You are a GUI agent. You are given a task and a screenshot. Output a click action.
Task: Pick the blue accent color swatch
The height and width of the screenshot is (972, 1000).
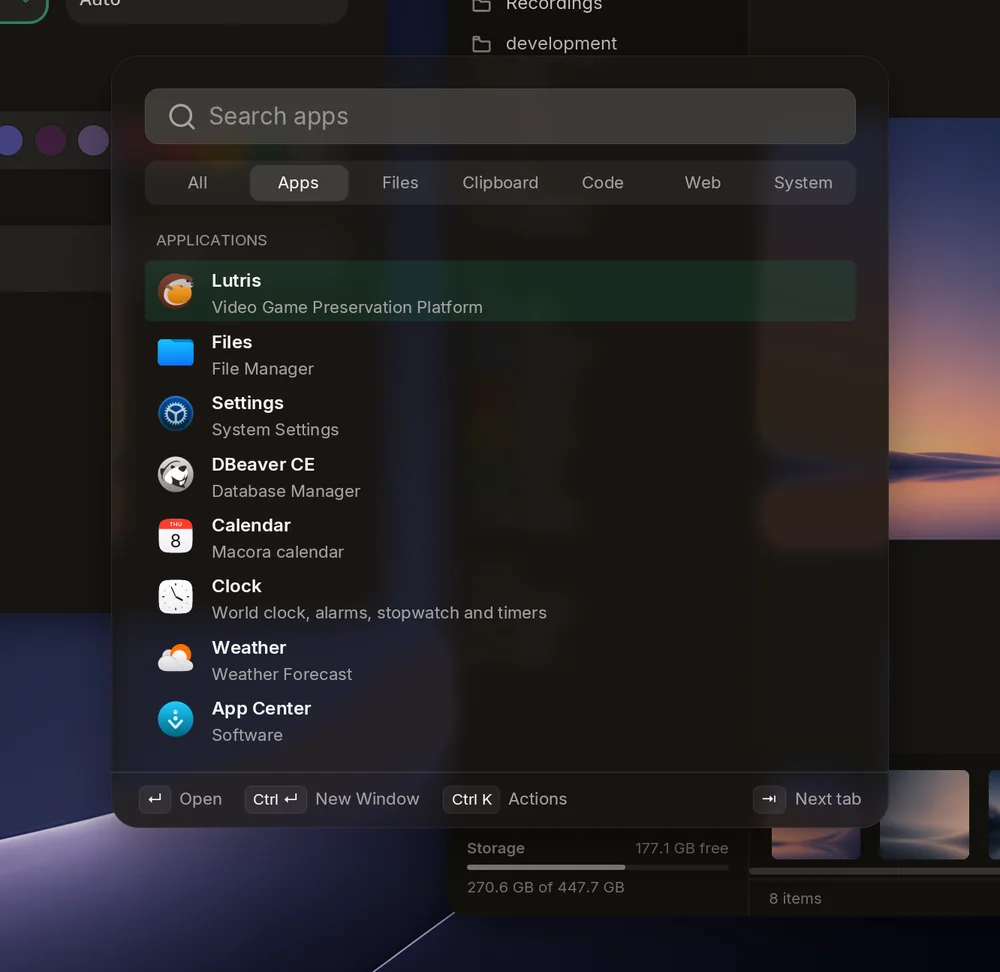click(9, 140)
